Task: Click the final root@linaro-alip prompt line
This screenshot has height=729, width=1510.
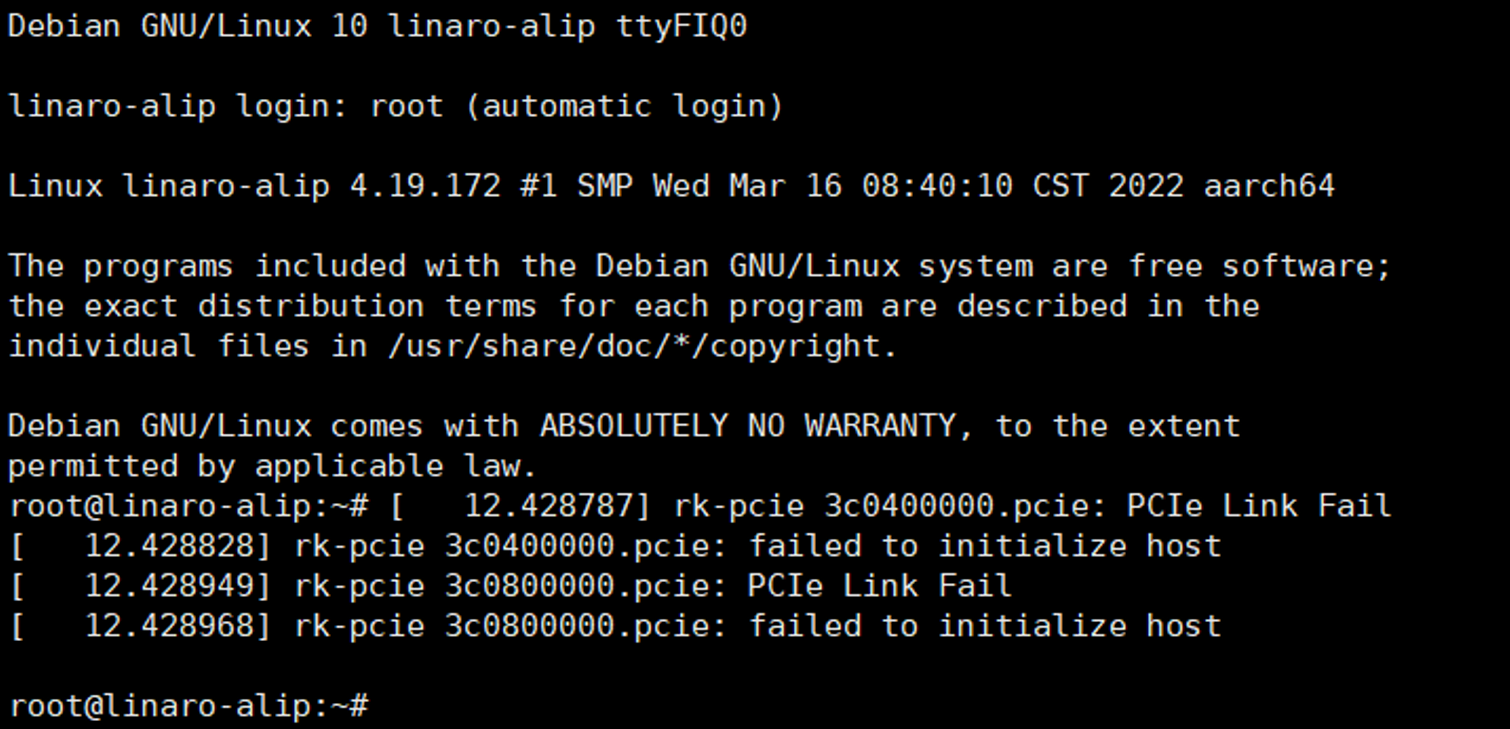Action: [x=189, y=706]
